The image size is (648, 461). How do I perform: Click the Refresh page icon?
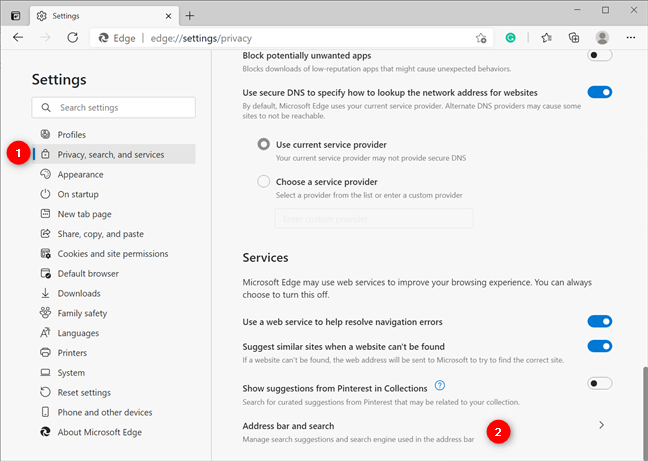click(x=73, y=38)
